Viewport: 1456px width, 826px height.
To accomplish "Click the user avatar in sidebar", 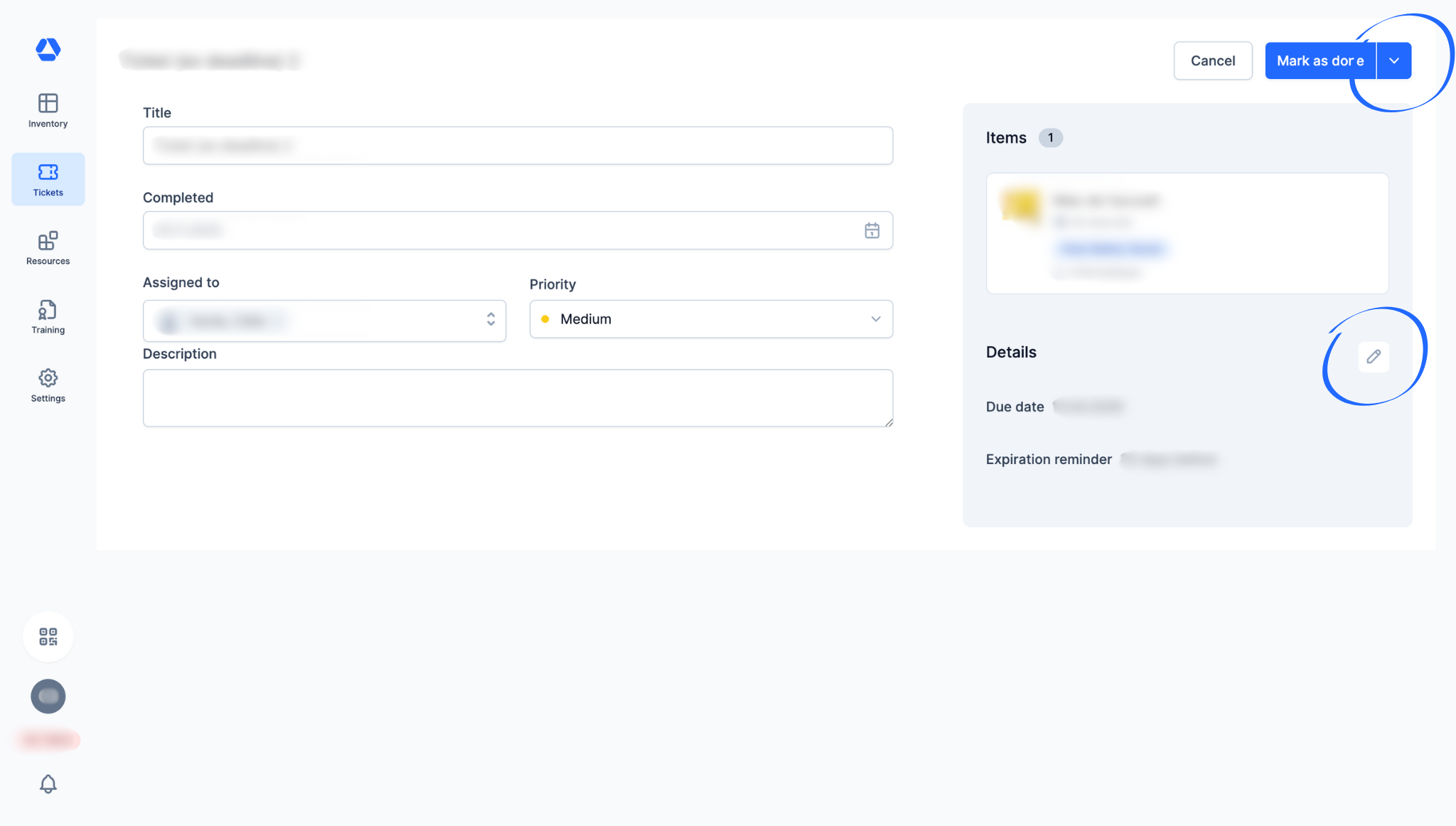I will (48, 696).
